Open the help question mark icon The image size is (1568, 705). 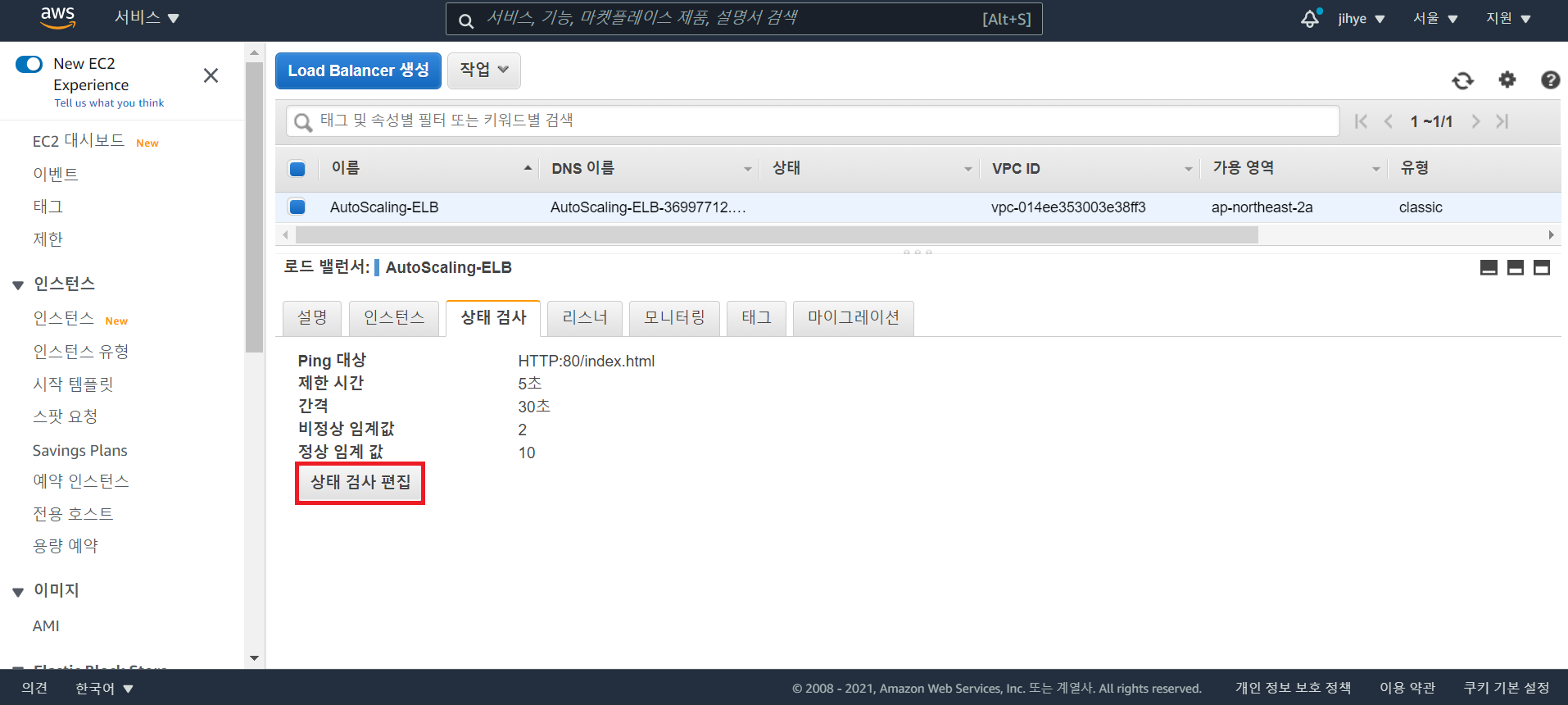(1550, 80)
